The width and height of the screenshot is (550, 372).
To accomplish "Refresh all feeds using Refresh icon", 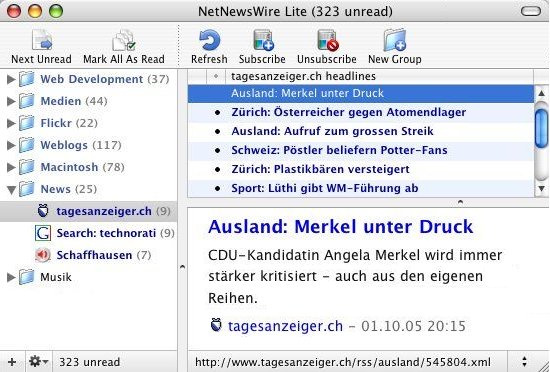I will pos(209,40).
